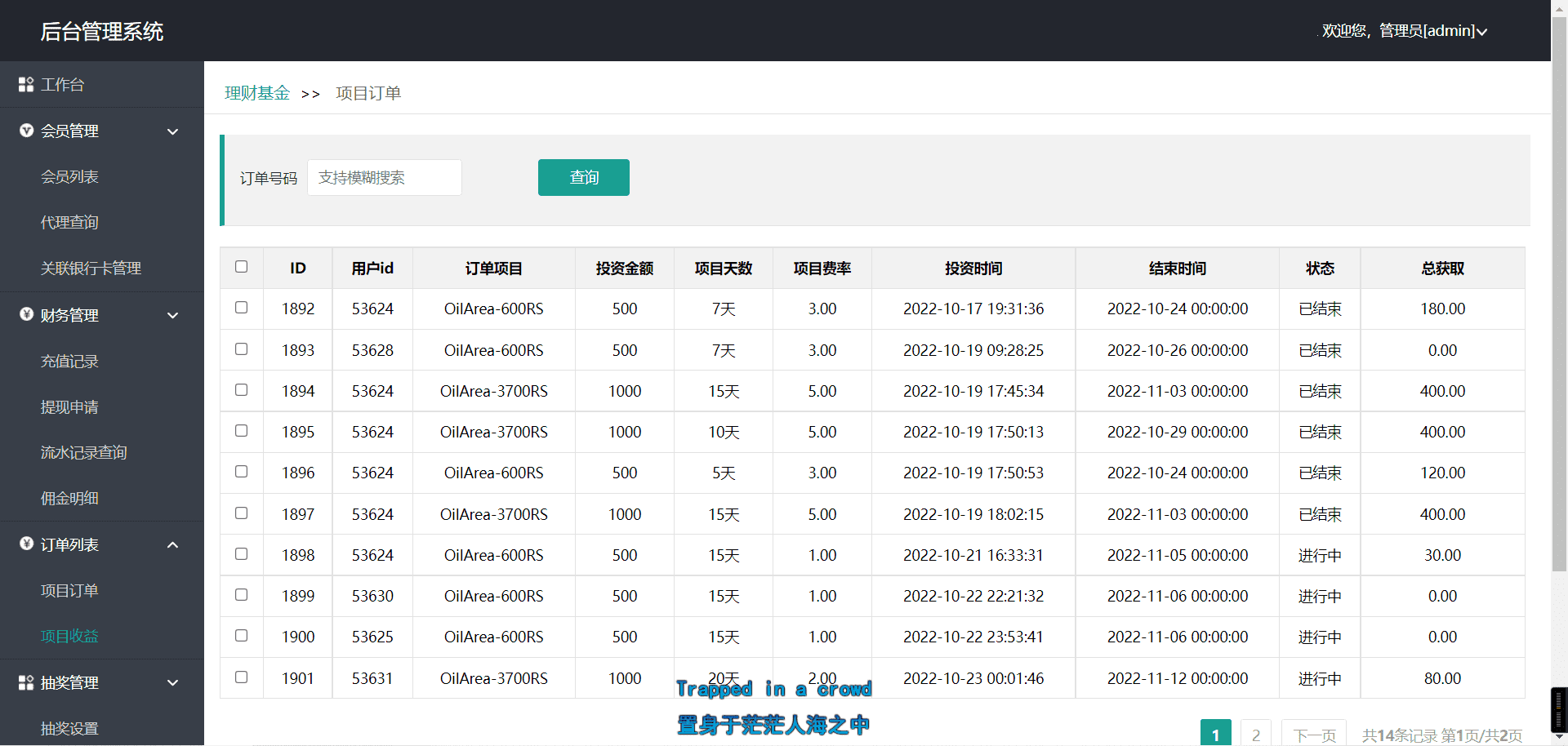Collapse the 会员管理 menu chevron

[x=172, y=131]
